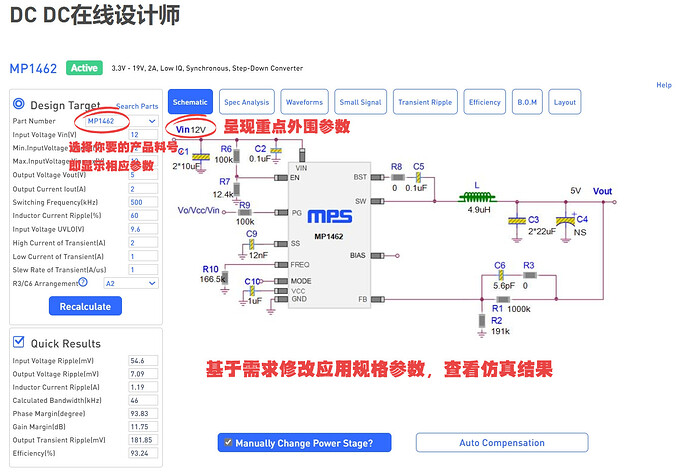Viewport: 690px width, 475px height.
Task: Open the Transient Ripple tab
Action: [x=425, y=102]
